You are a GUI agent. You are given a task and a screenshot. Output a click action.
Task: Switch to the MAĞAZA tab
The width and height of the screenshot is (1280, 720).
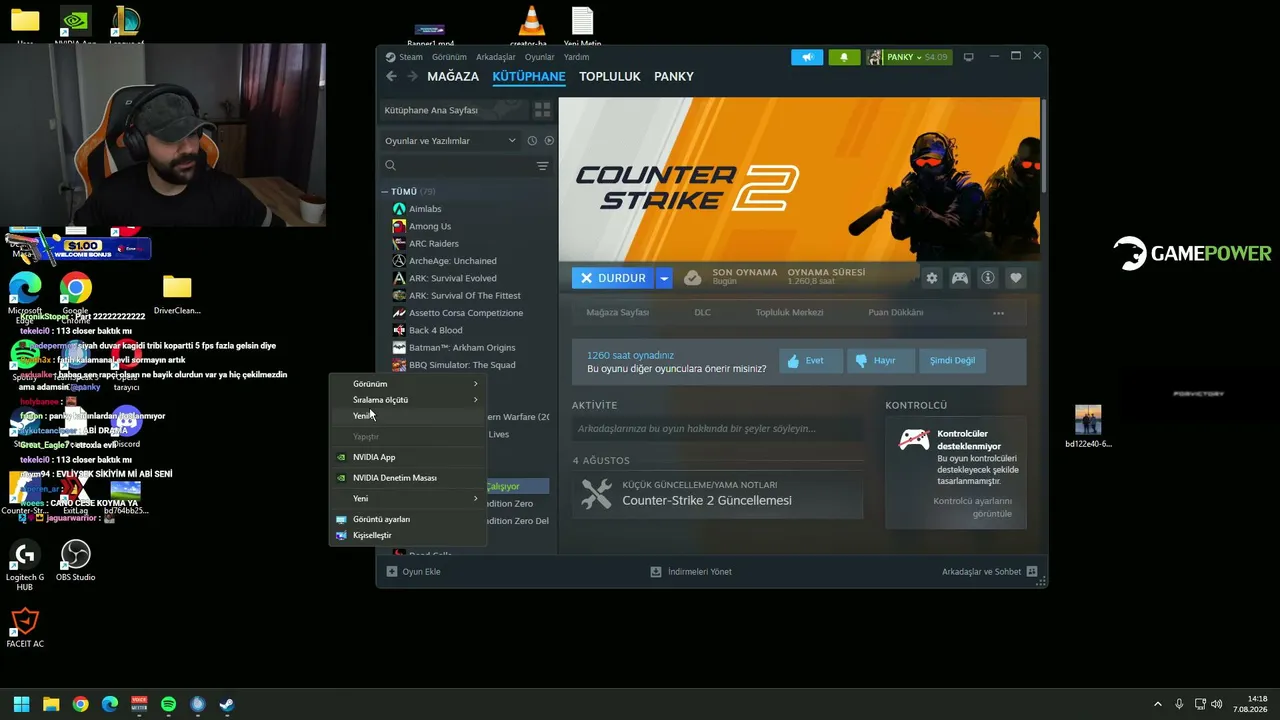pos(453,77)
